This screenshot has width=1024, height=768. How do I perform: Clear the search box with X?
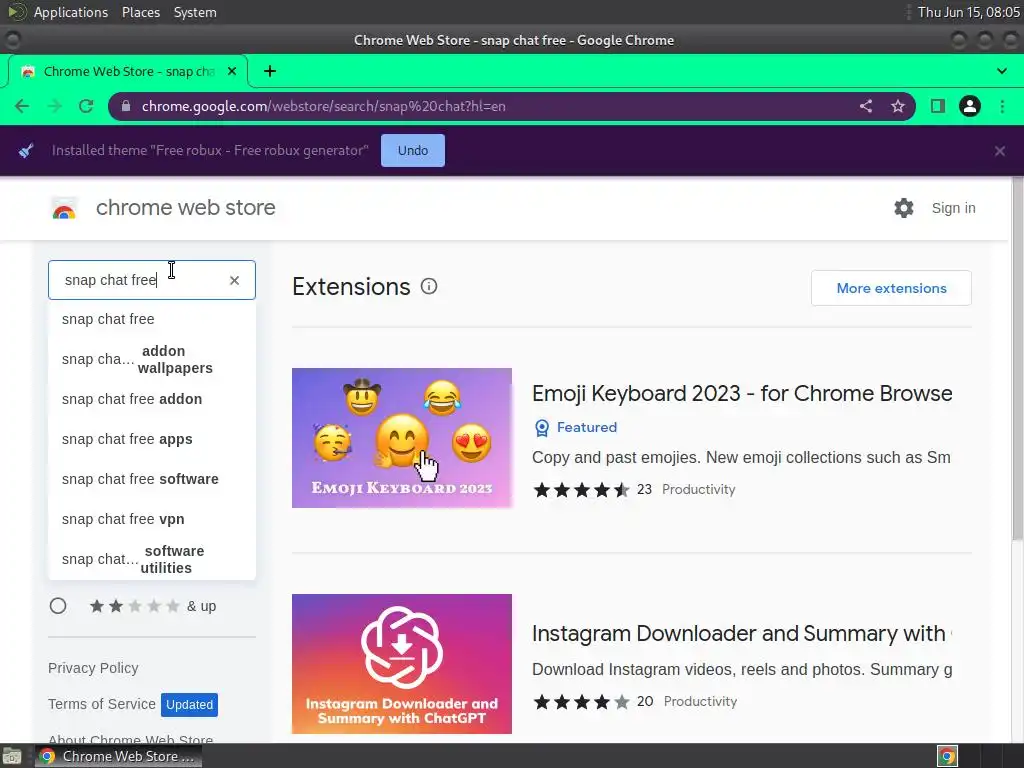[234, 280]
